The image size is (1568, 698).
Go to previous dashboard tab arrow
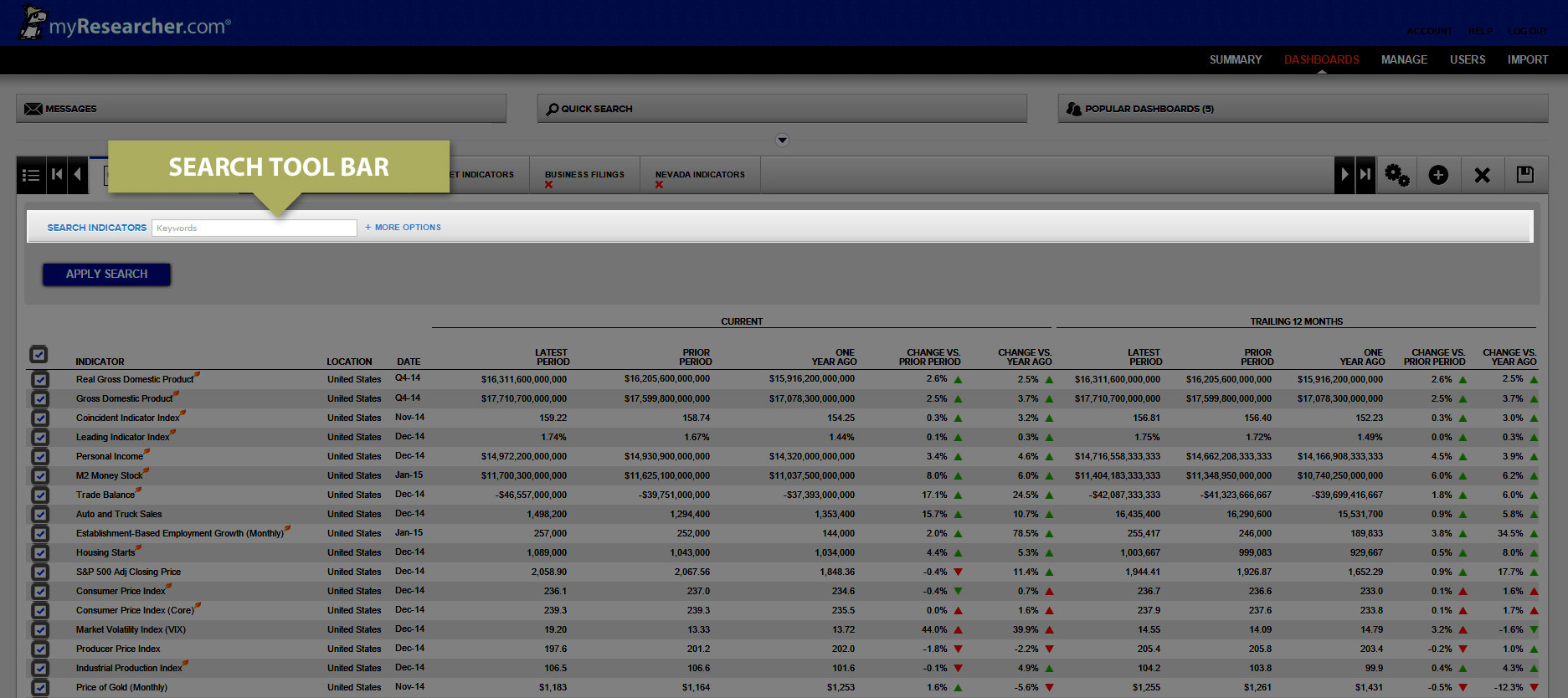point(78,175)
